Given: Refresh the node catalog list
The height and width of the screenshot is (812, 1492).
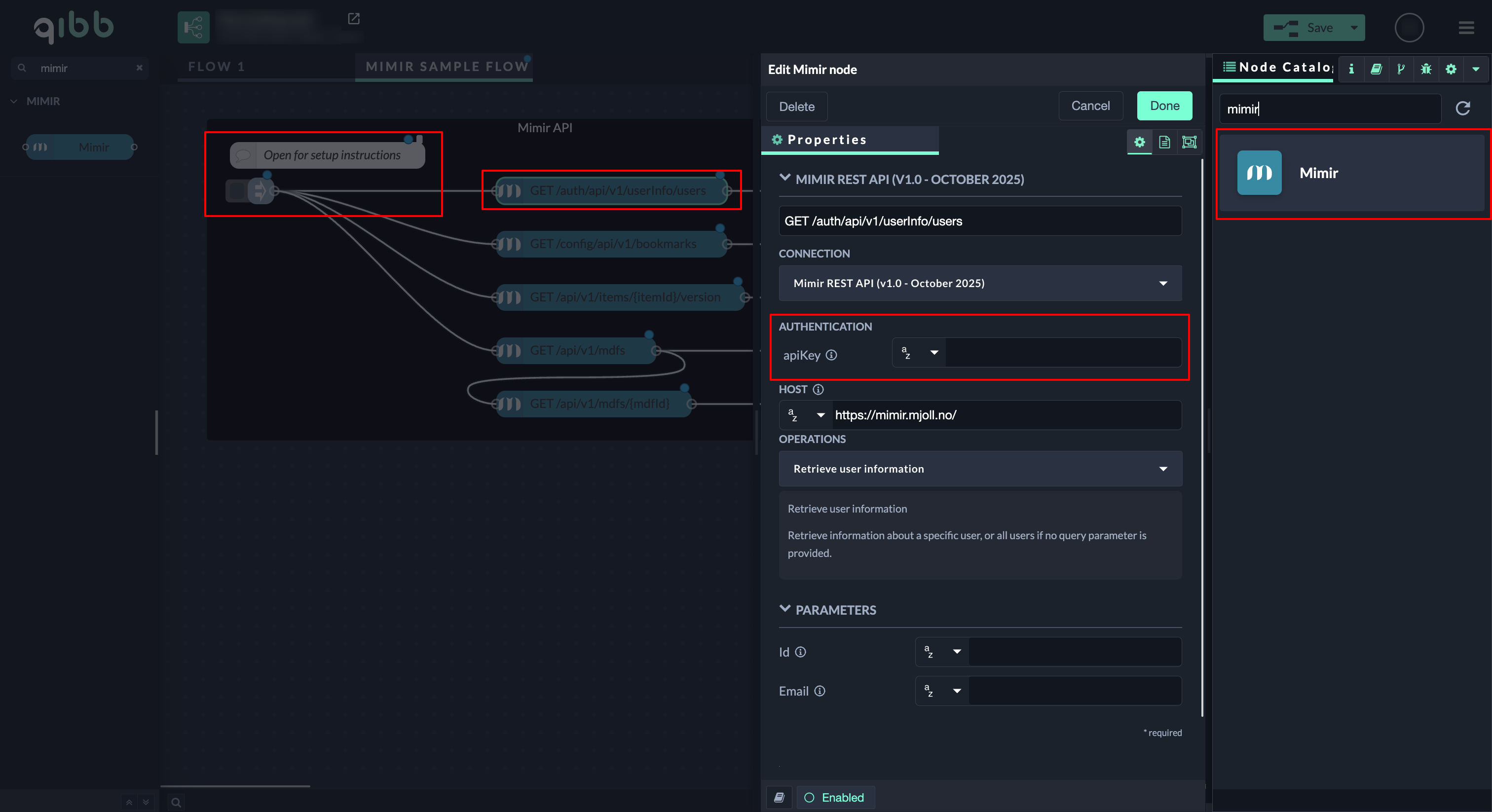Looking at the screenshot, I should pyautogui.click(x=1463, y=109).
